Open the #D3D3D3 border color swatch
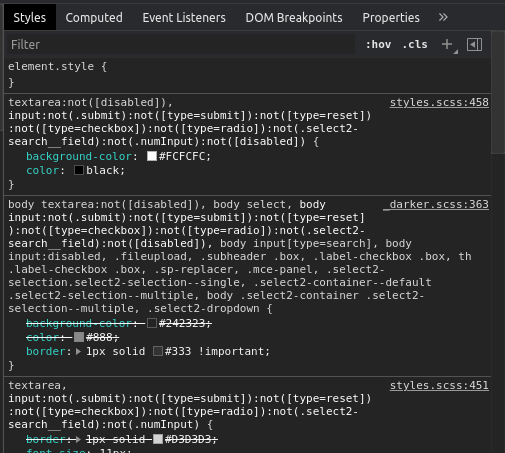 (158, 439)
